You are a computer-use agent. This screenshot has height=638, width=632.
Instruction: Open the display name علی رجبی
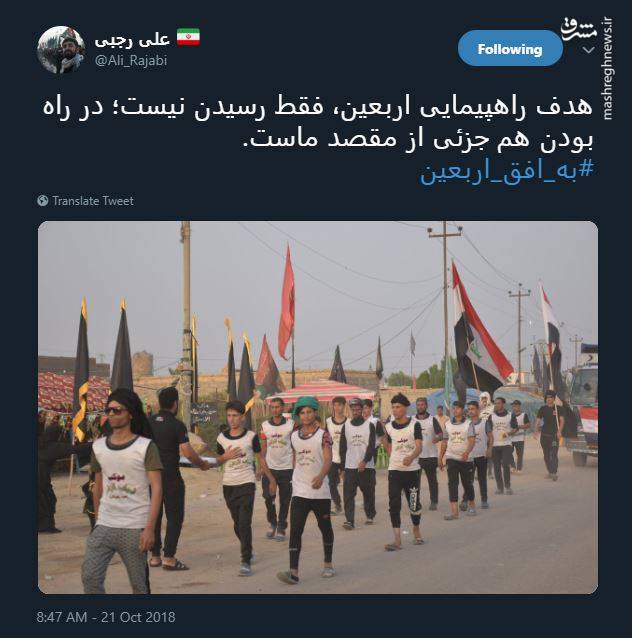tap(132, 39)
